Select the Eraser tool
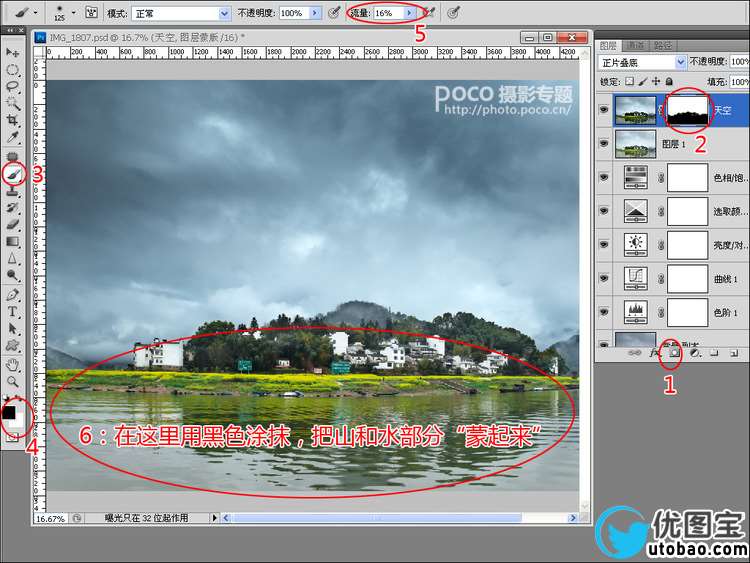Screen dimensions: 750x563 click(x=12, y=224)
